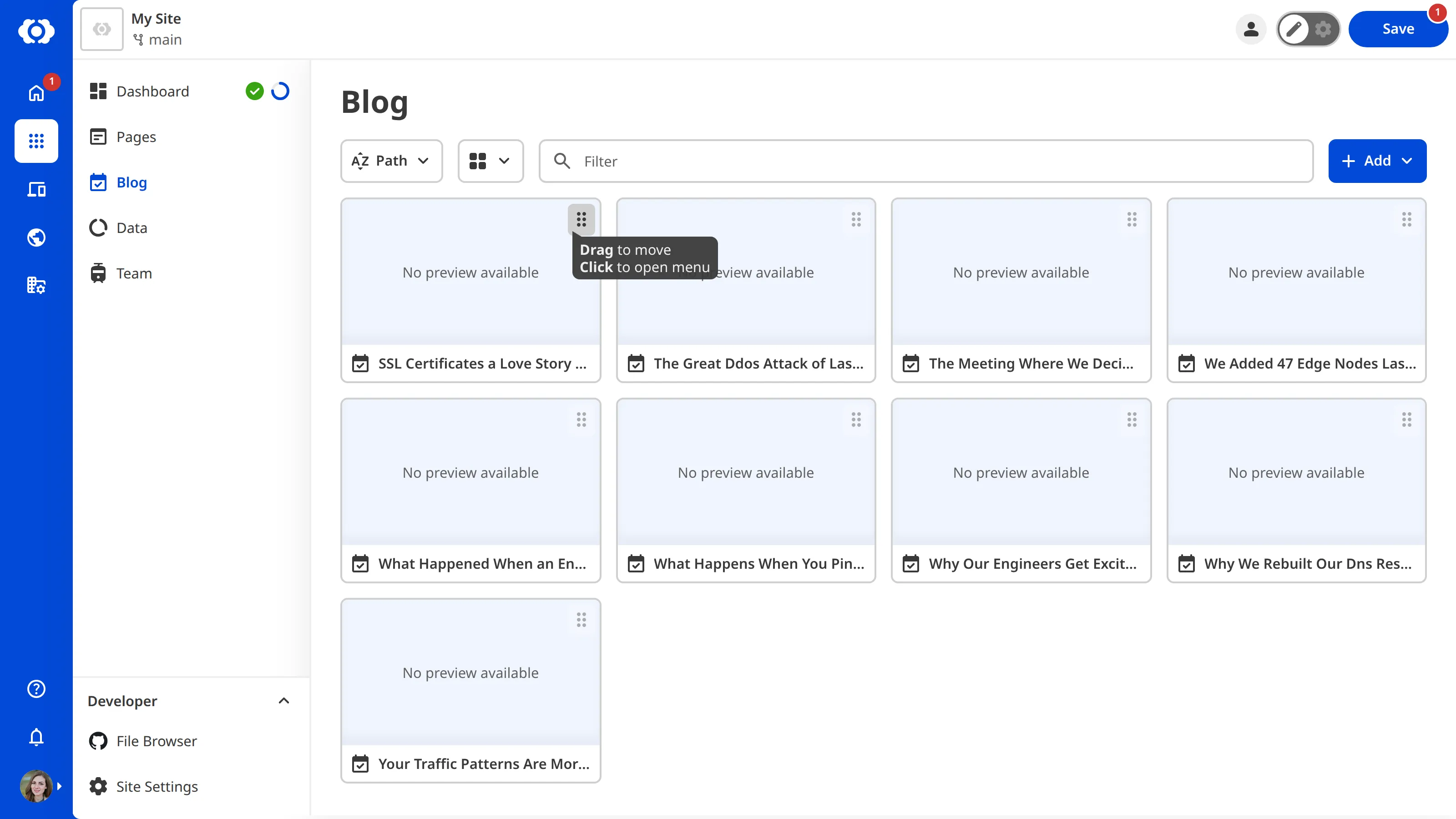1456x819 pixels.
Task: Click the Save button
Action: [1398, 29]
